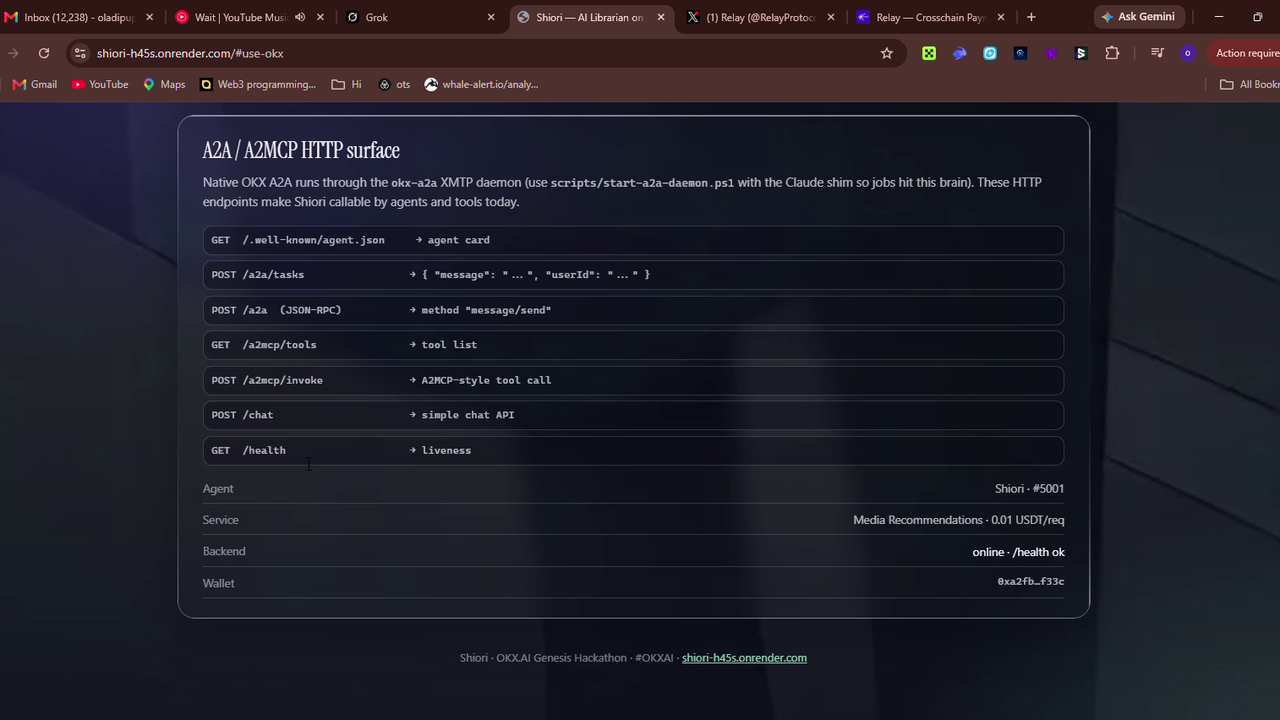Open the purple profile avatar
1280x720 pixels.
1188,53
